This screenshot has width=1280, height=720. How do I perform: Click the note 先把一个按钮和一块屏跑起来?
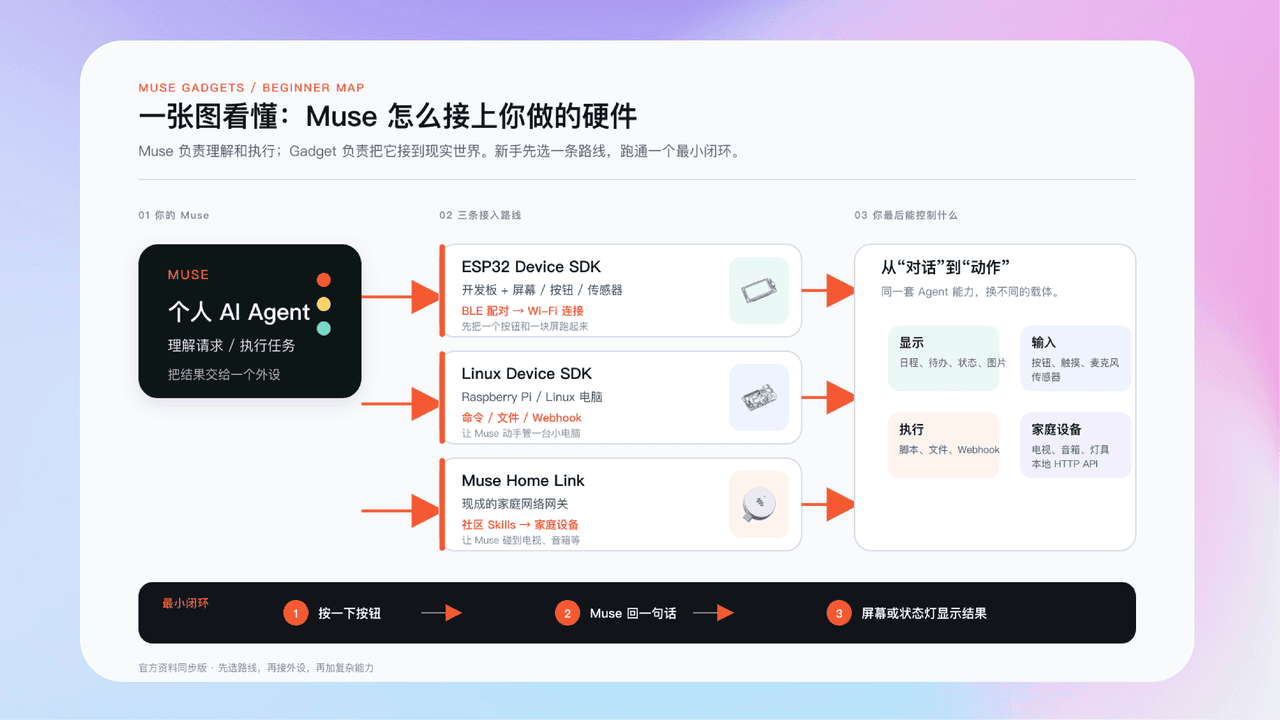pyautogui.click(x=525, y=327)
